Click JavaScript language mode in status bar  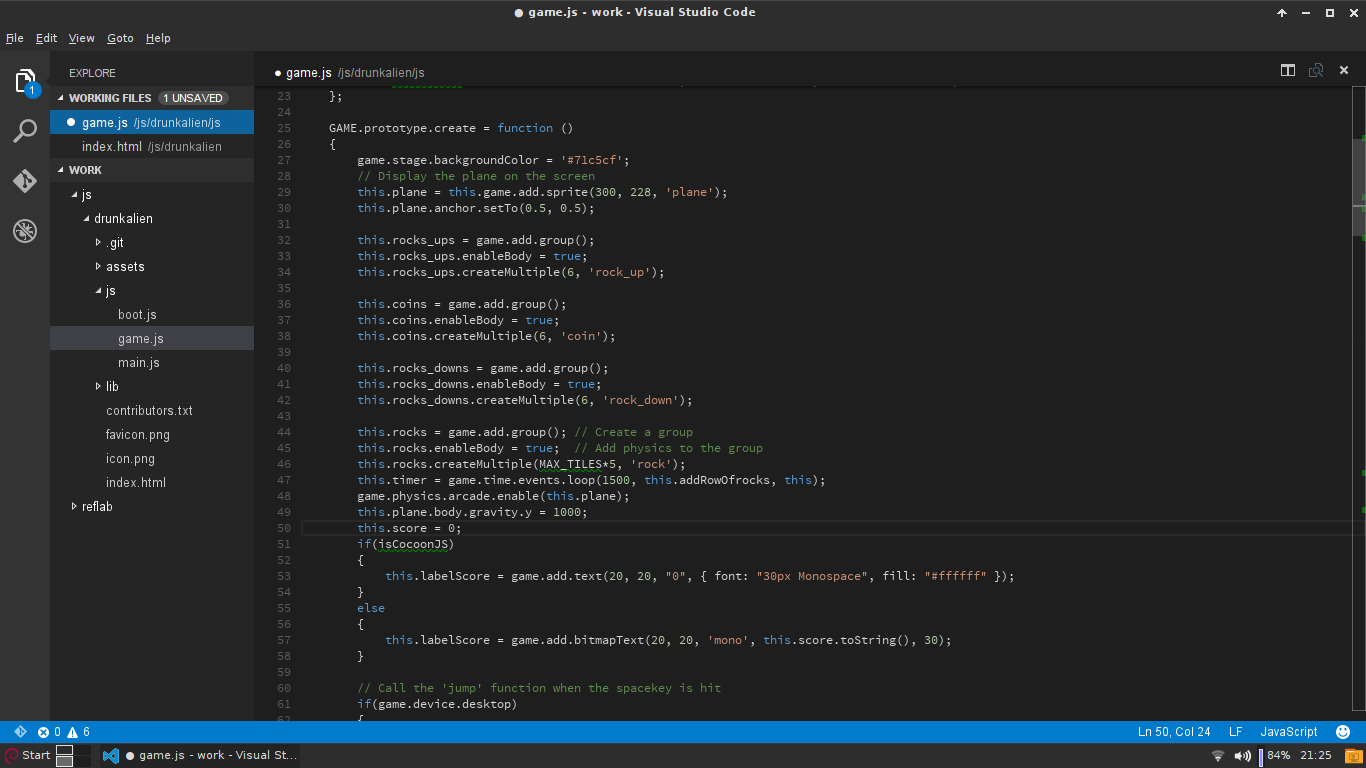[1288, 731]
